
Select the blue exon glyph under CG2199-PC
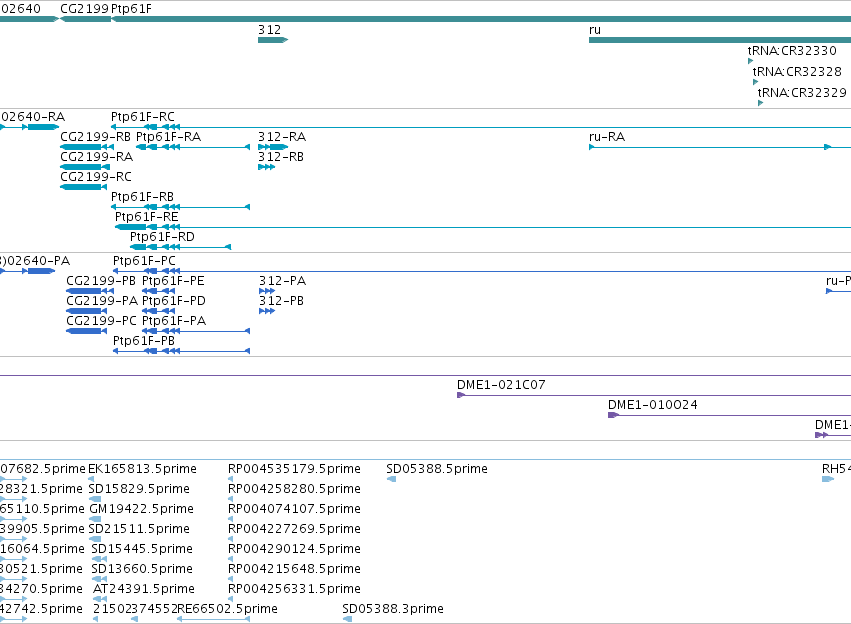click(x=86, y=331)
